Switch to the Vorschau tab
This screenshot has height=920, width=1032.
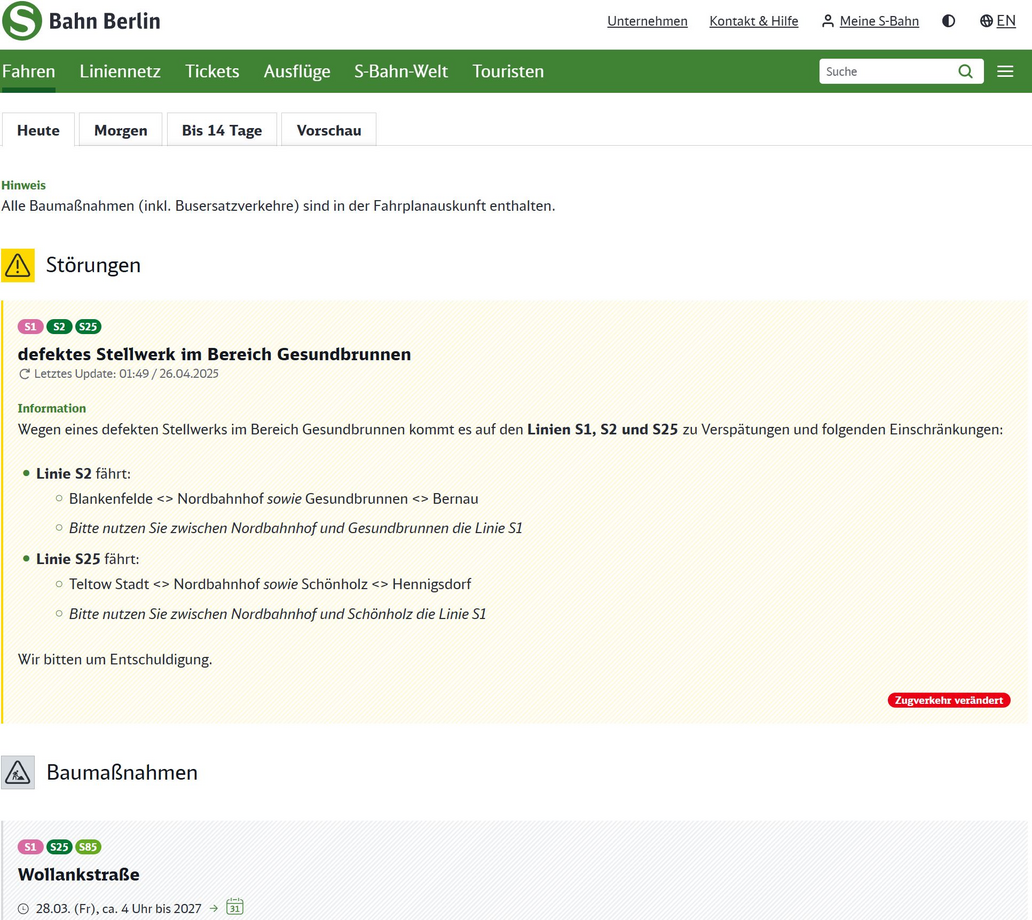click(x=328, y=130)
